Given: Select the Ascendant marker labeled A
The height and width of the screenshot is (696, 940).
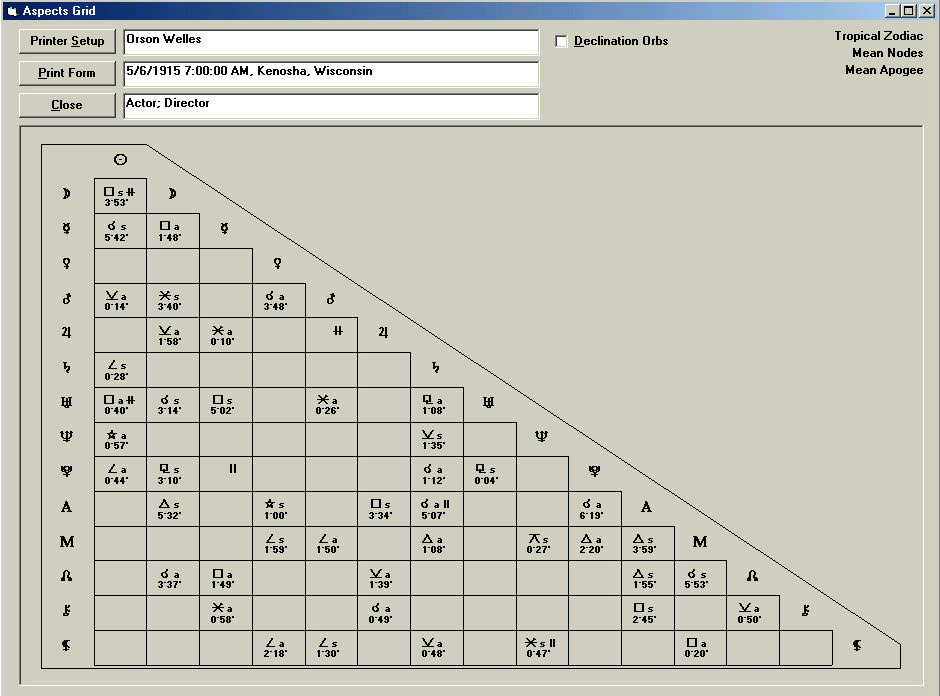Looking at the screenshot, I should point(645,507).
